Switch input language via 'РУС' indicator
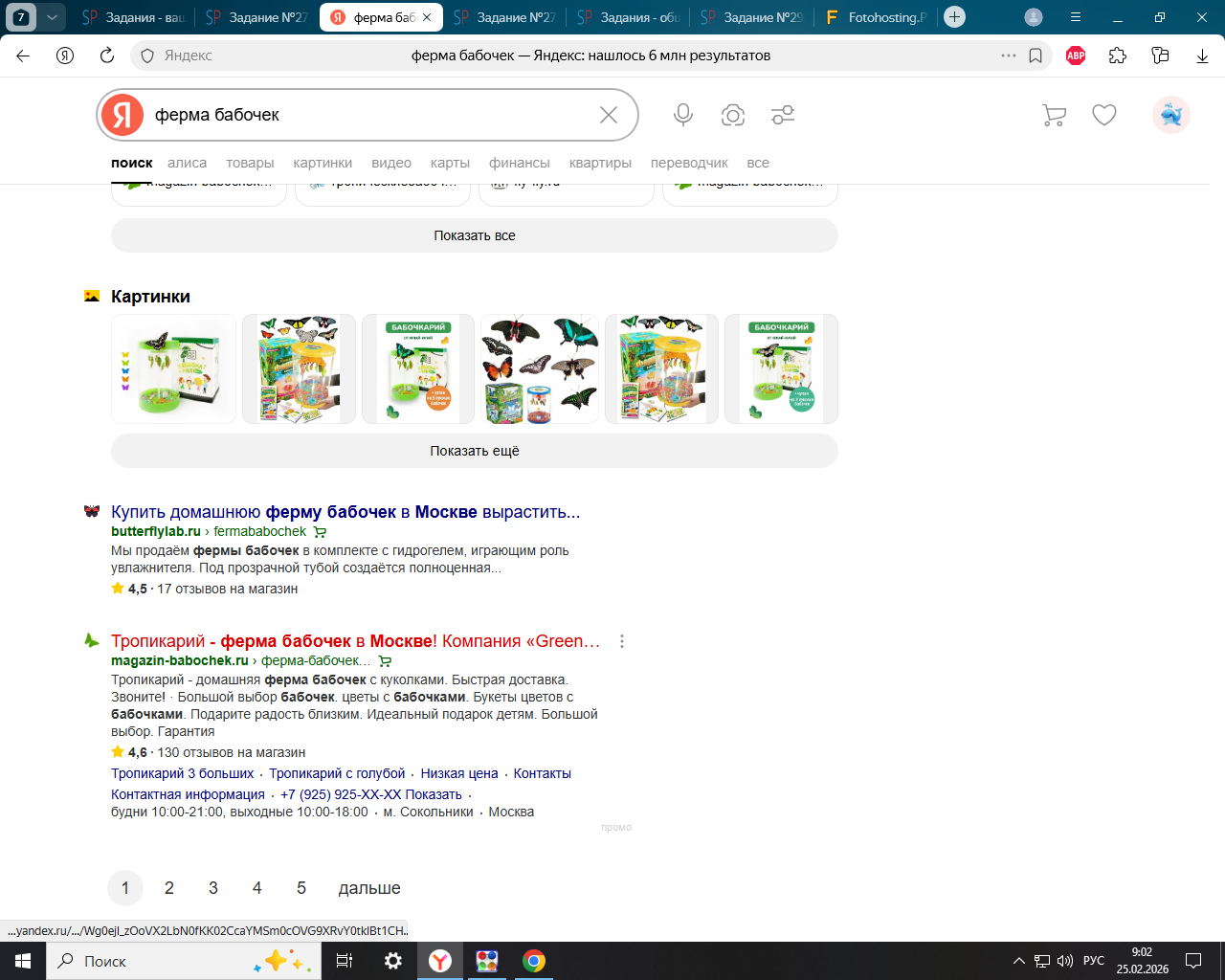 pyautogui.click(x=1094, y=961)
